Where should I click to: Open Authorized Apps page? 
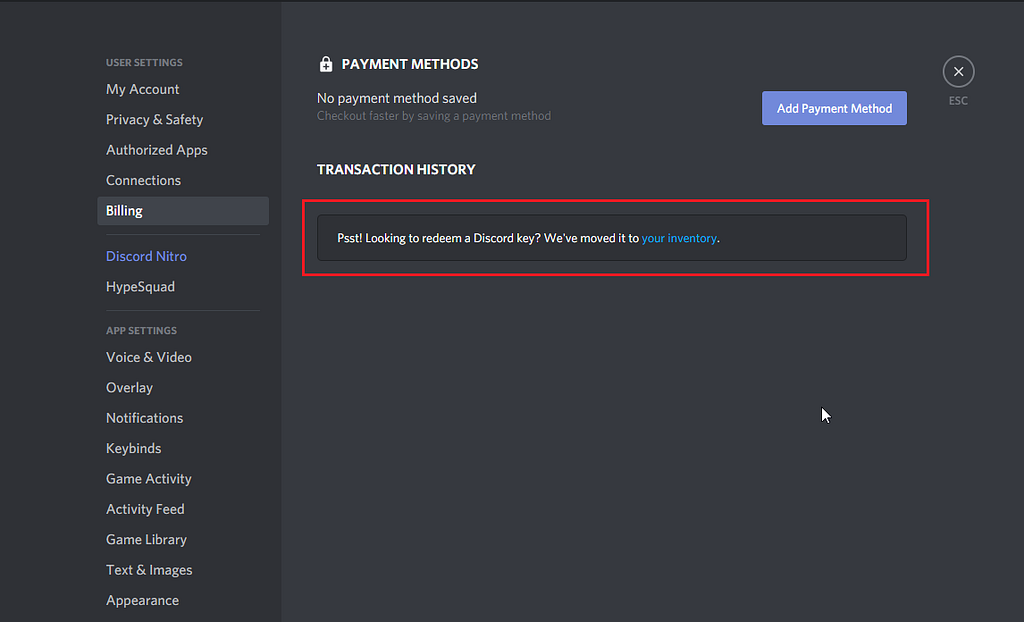157,150
